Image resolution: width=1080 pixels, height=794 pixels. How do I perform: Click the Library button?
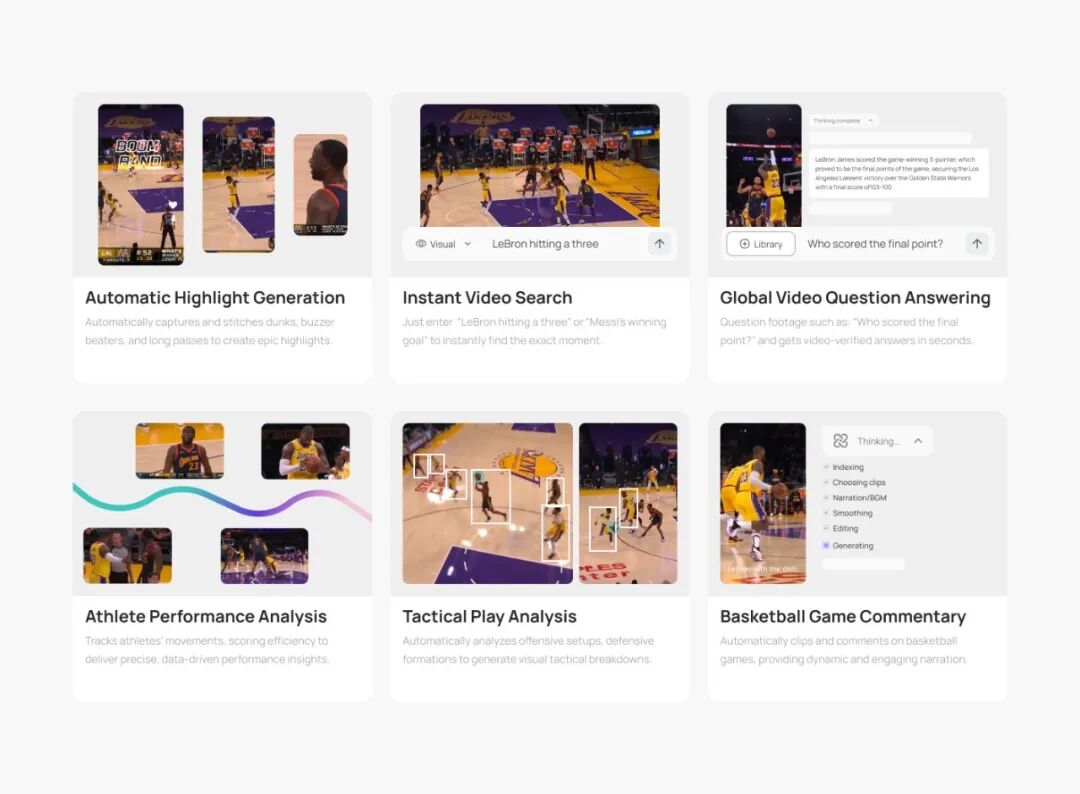click(760, 244)
